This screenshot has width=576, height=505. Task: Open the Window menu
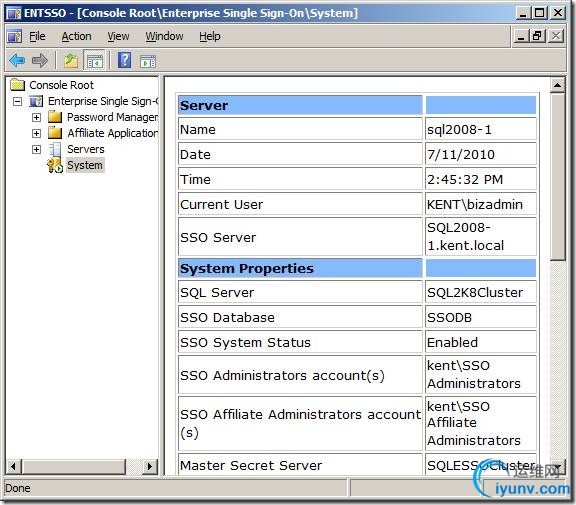click(x=164, y=36)
